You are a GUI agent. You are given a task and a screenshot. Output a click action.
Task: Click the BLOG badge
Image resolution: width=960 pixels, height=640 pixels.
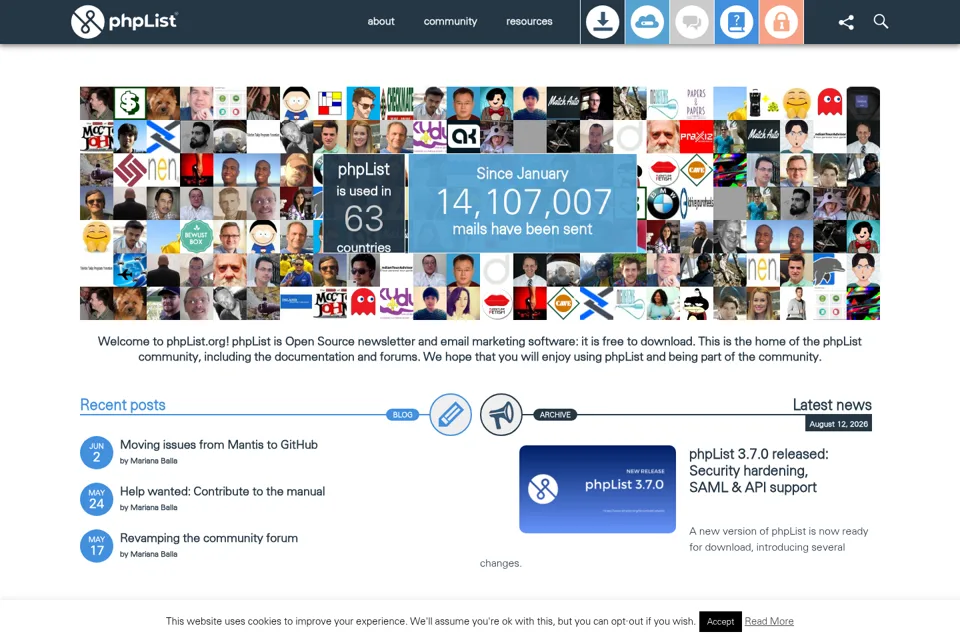point(402,415)
